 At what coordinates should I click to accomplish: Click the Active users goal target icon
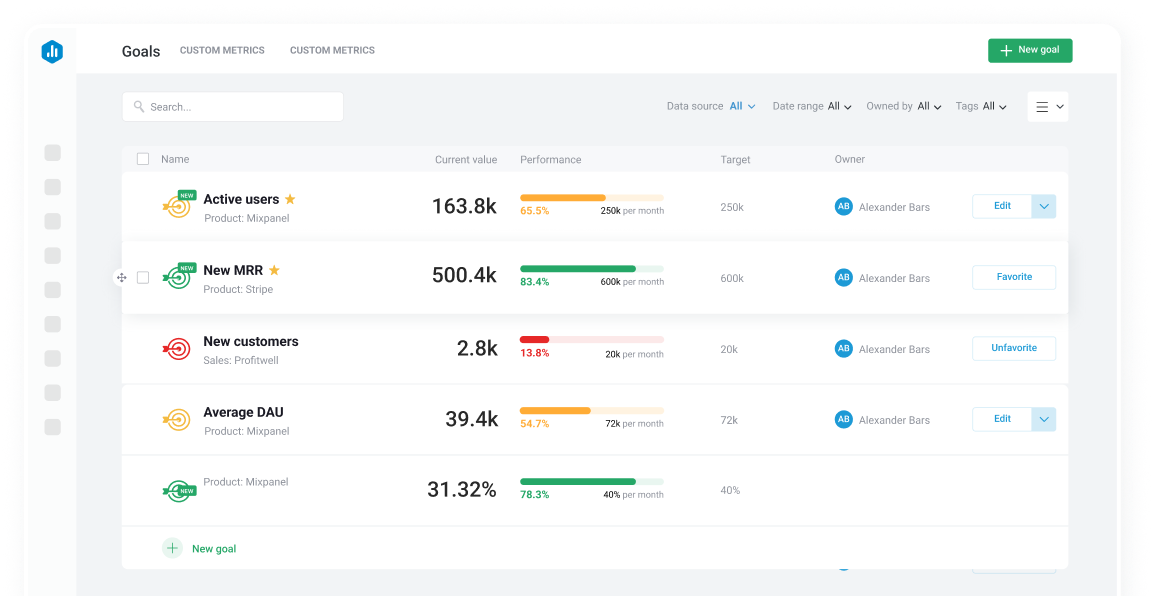coord(177,206)
